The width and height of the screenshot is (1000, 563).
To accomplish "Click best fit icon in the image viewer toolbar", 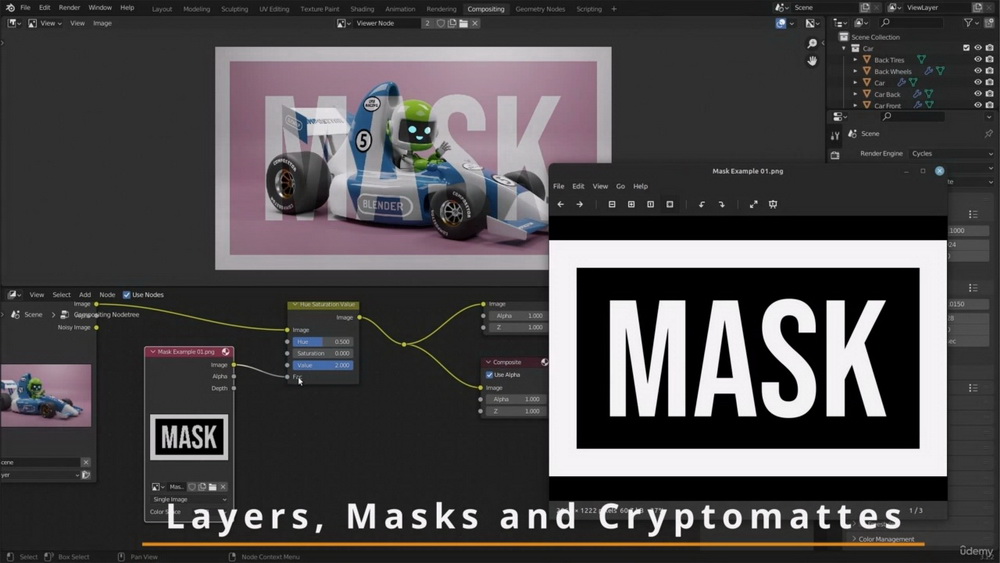I will click(x=670, y=205).
